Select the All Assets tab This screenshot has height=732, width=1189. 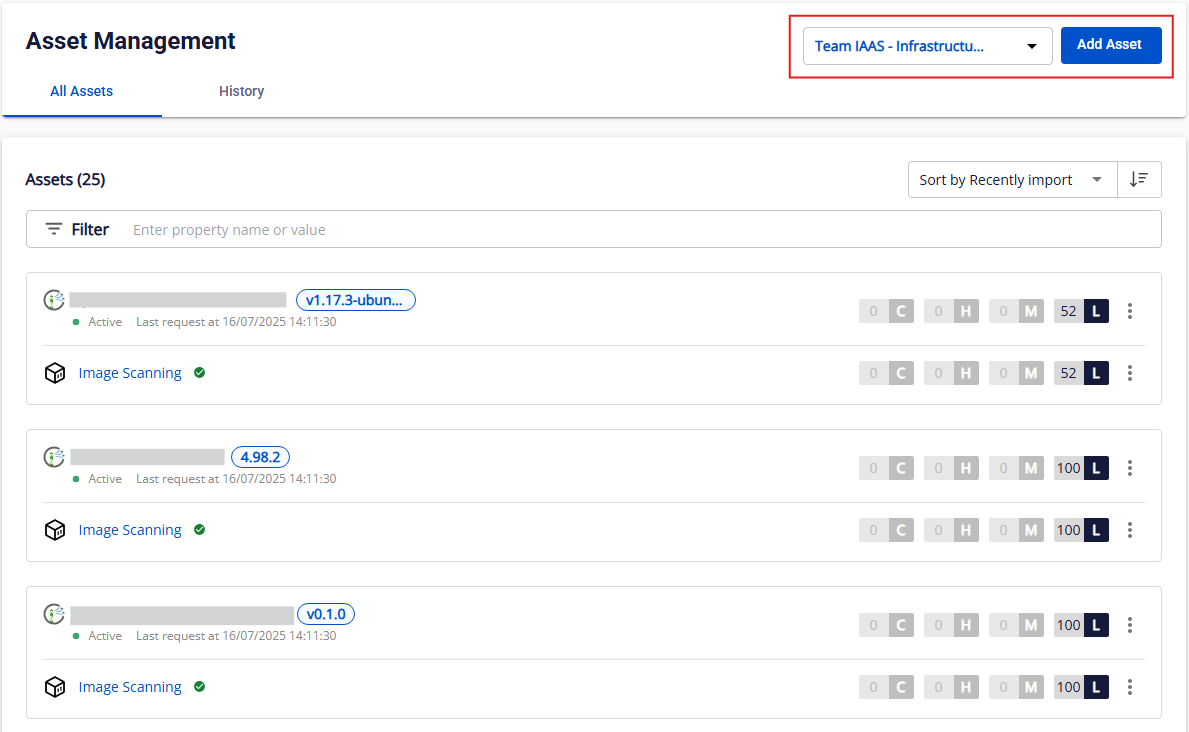(x=81, y=91)
